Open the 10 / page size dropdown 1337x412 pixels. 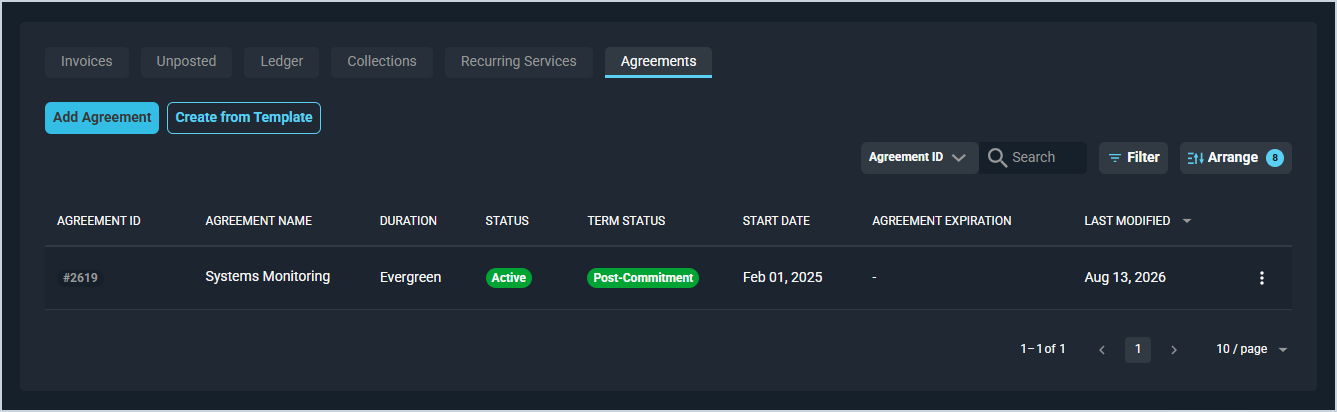click(x=1251, y=349)
